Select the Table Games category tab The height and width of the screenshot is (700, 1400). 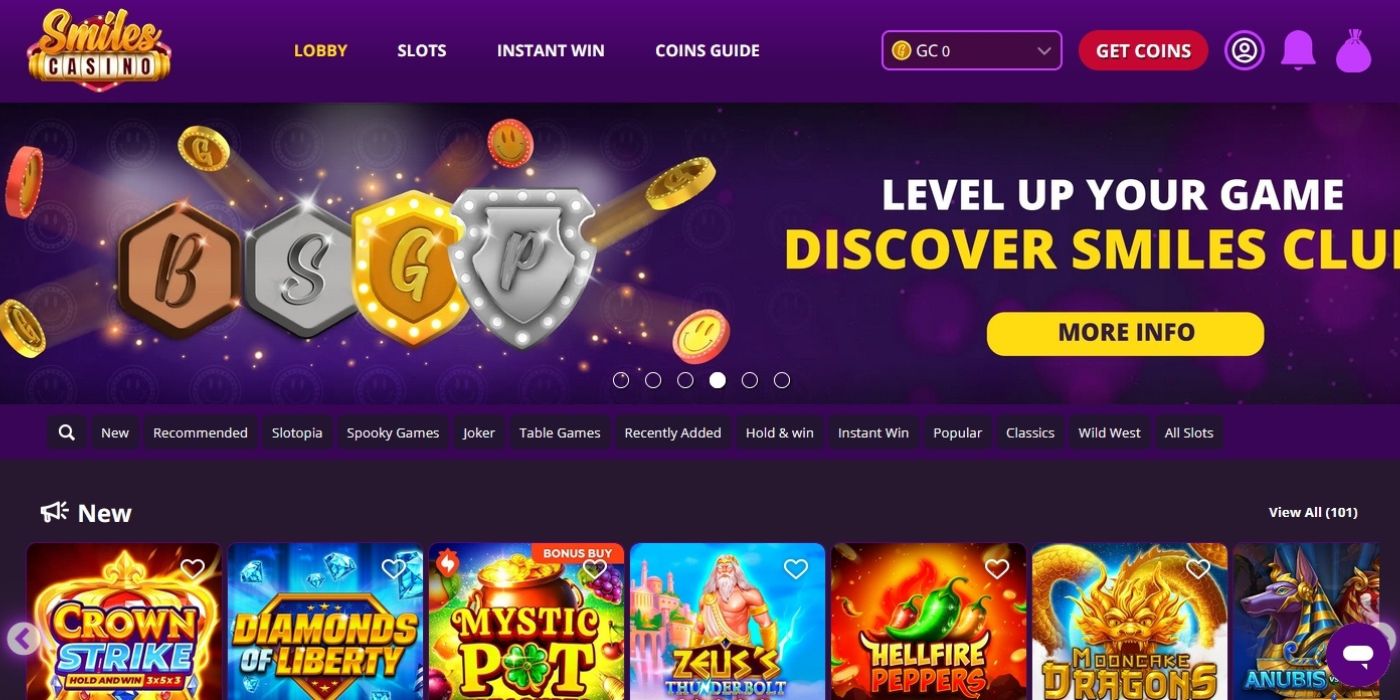click(x=560, y=432)
